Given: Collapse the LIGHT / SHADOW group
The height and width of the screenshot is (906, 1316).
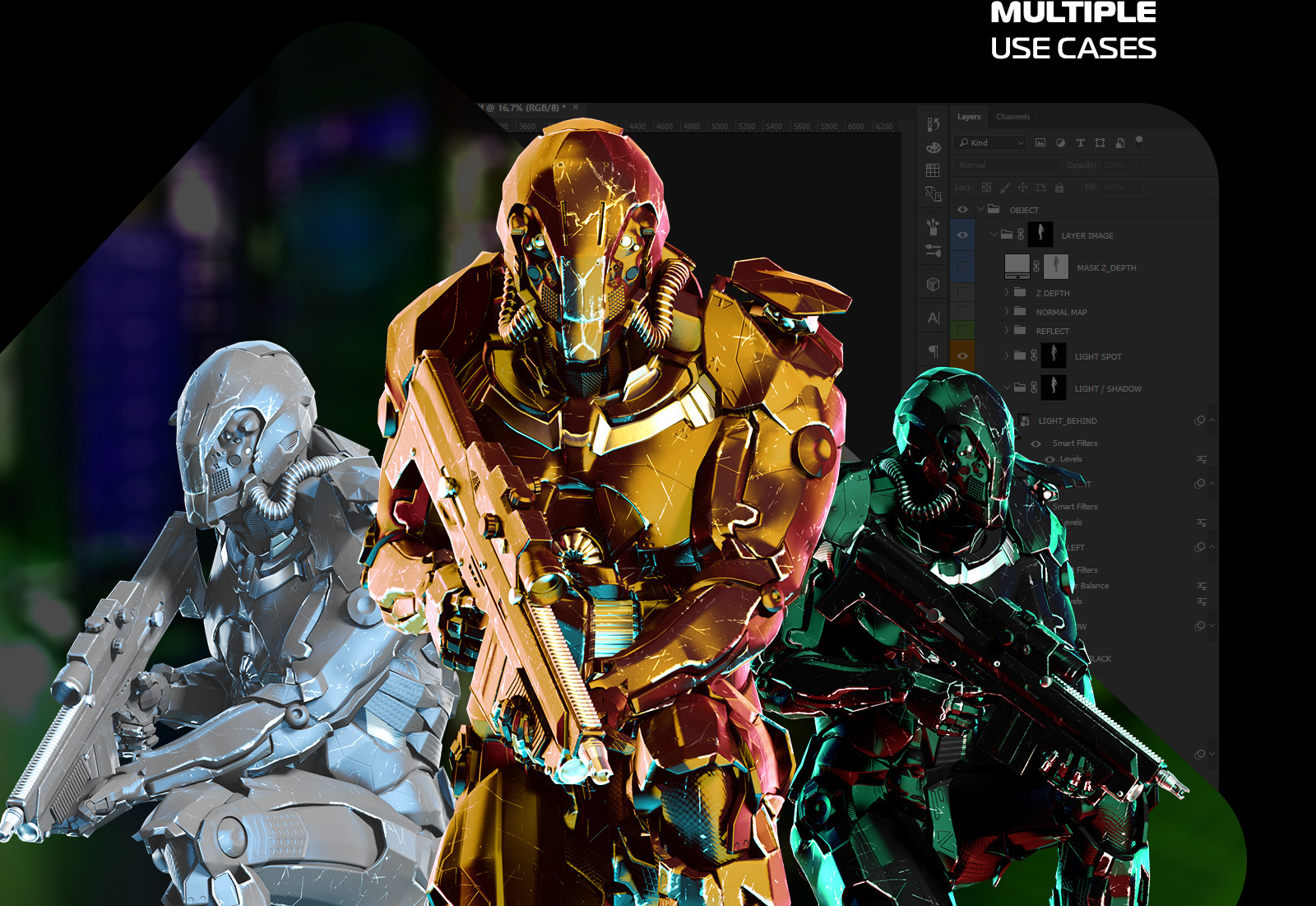Looking at the screenshot, I should tap(1007, 388).
